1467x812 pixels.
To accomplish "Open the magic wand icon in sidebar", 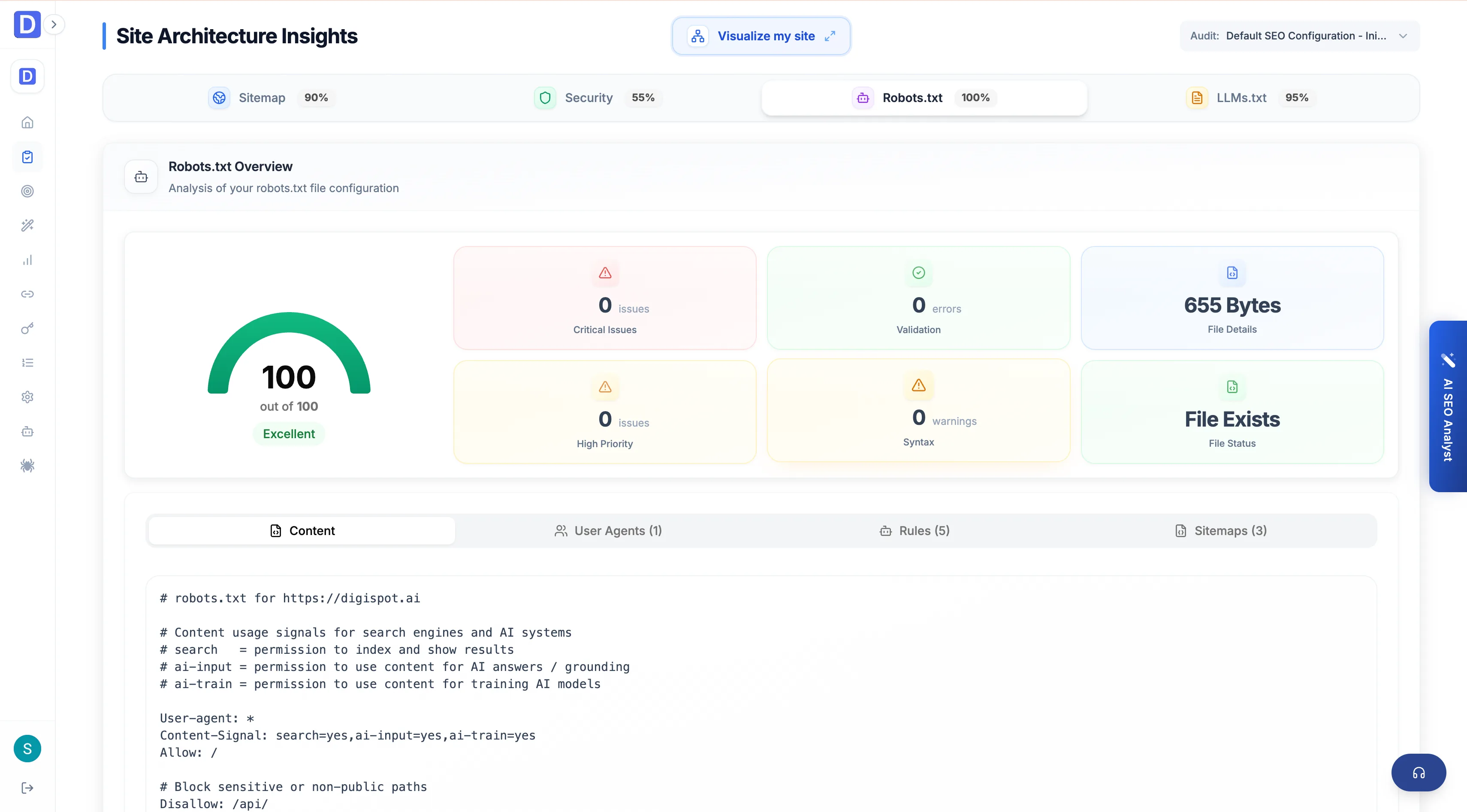I will pos(27,226).
